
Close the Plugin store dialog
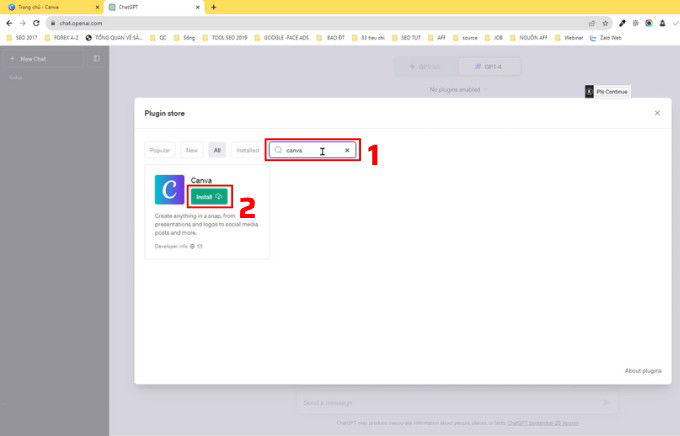coord(657,113)
